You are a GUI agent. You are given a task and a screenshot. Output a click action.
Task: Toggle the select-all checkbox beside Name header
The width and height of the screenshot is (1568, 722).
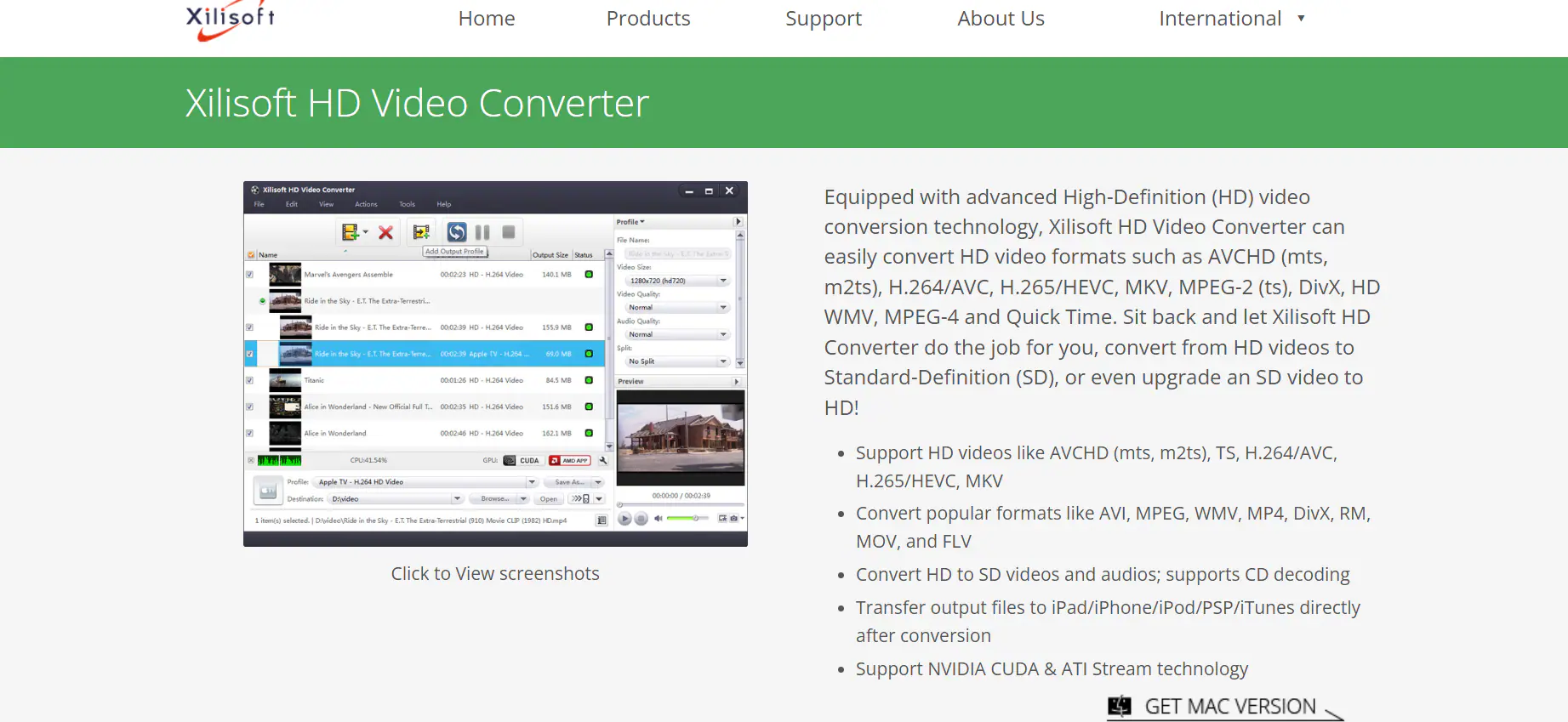tap(251, 255)
